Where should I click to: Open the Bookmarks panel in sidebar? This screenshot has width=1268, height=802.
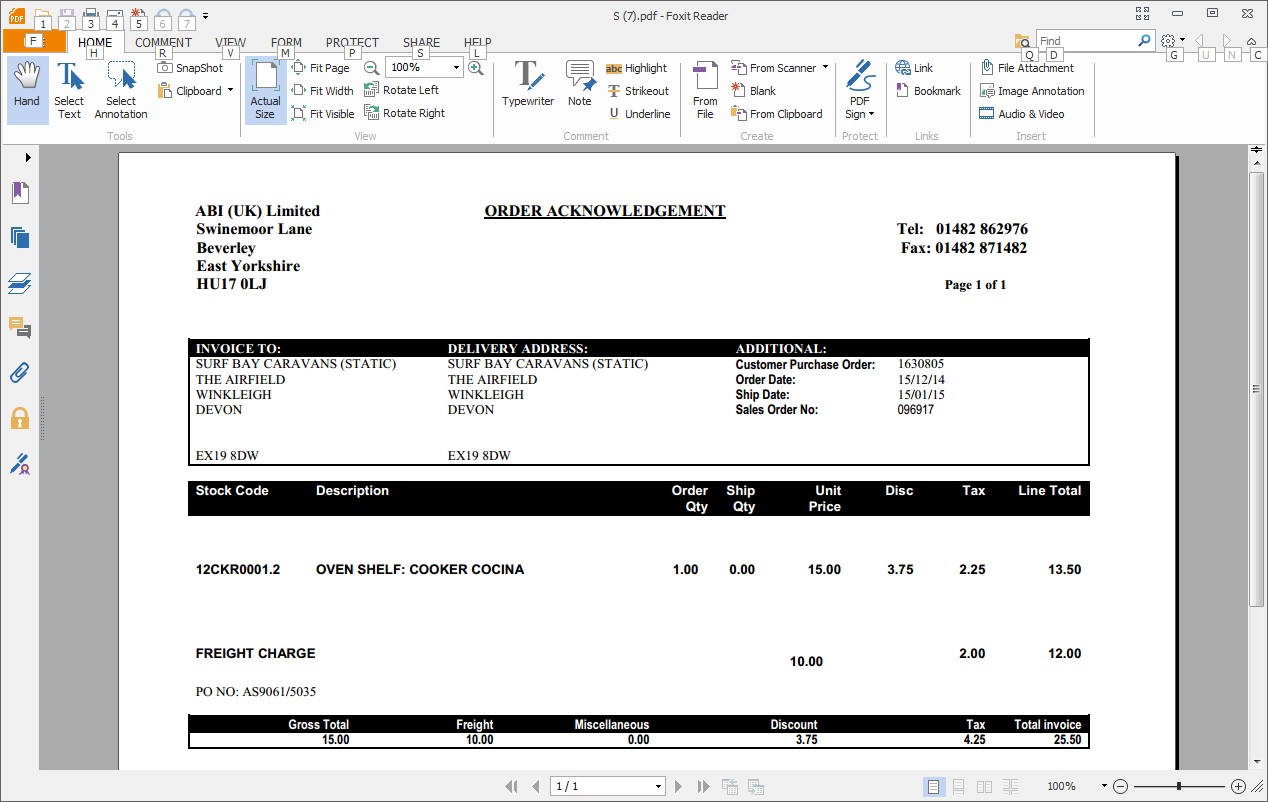click(19, 192)
